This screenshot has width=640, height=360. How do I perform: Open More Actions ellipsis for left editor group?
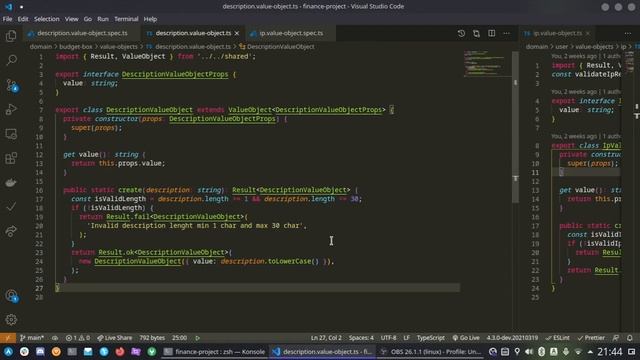(507, 33)
